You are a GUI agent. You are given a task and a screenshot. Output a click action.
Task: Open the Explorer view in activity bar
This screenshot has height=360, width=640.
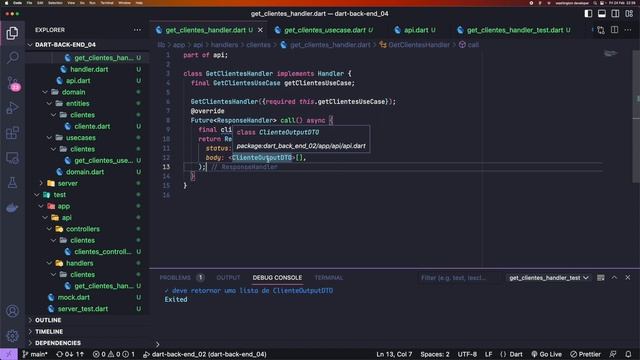[12, 33]
